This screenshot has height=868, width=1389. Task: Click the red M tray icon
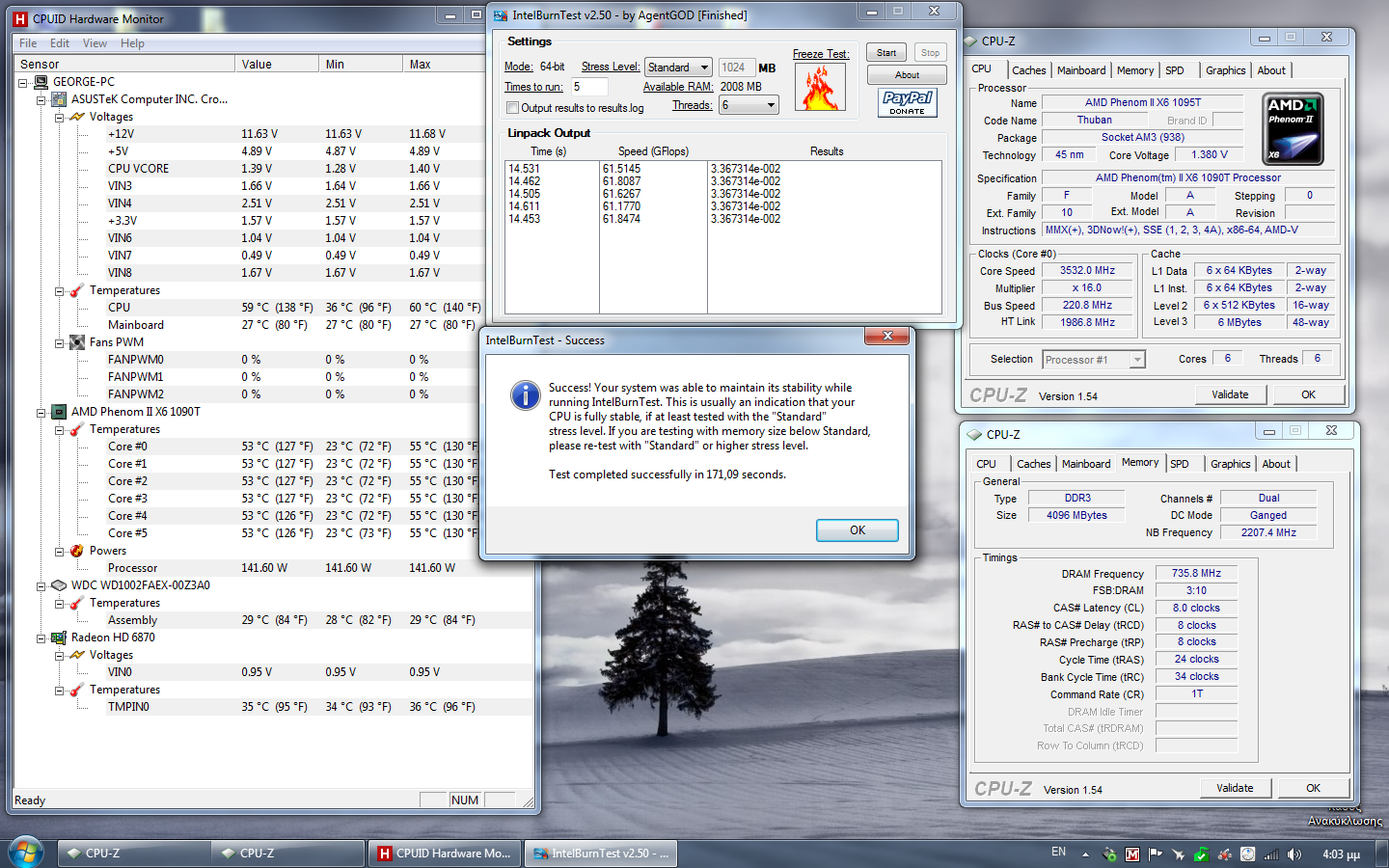coord(1132,854)
